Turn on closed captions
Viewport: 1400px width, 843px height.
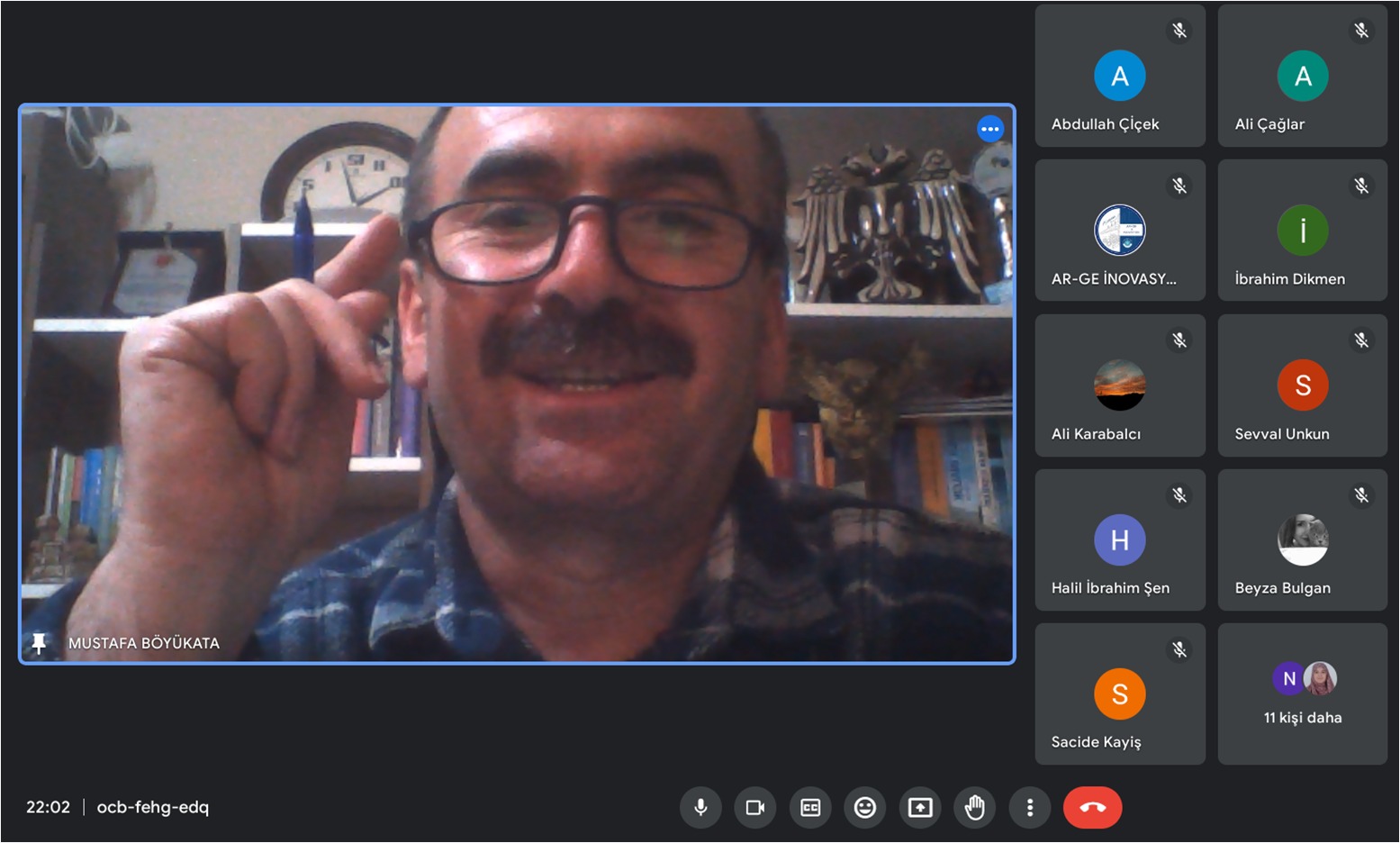[x=810, y=808]
